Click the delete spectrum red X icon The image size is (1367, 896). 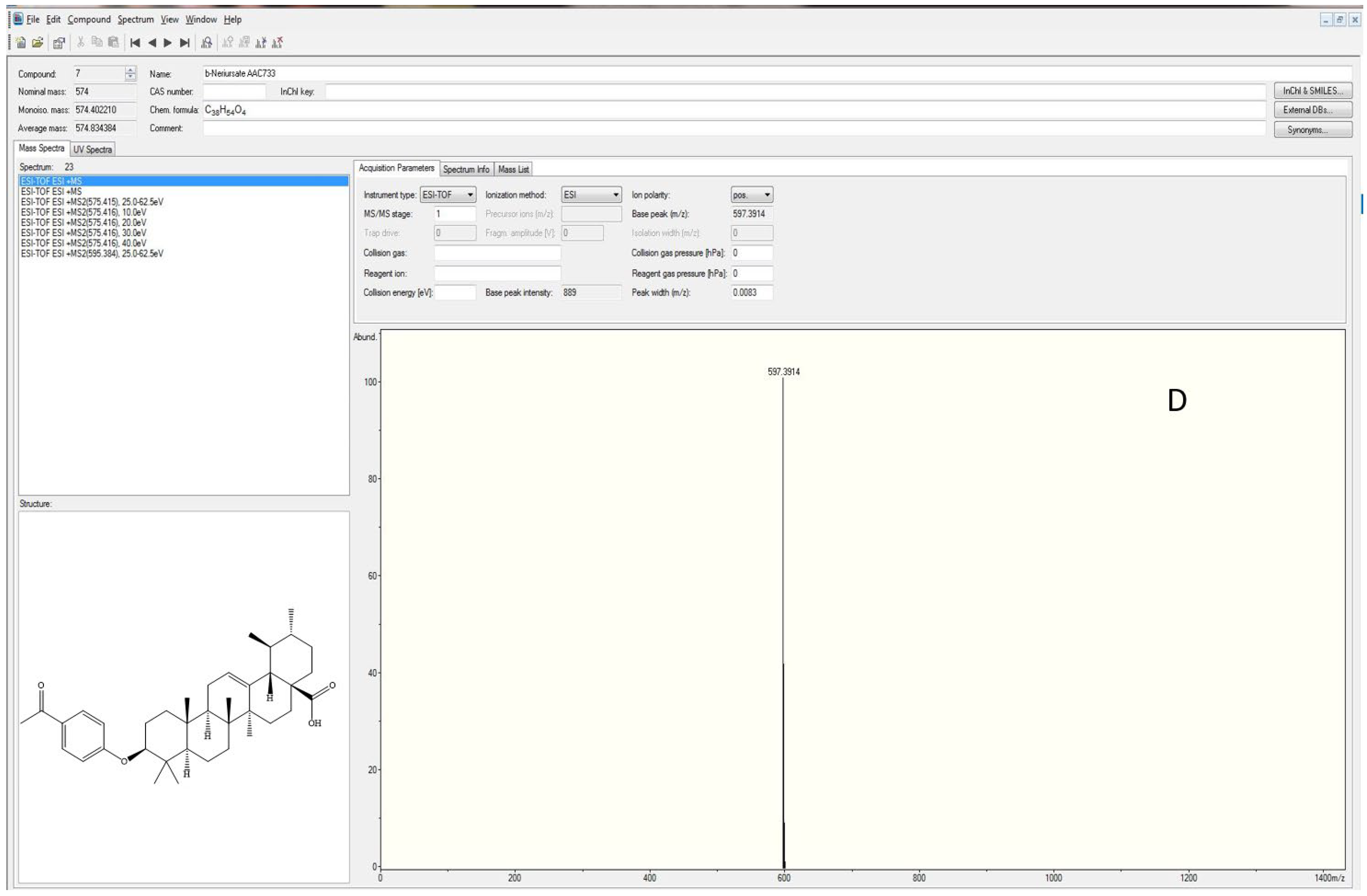pyautogui.click(x=278, y=42)
